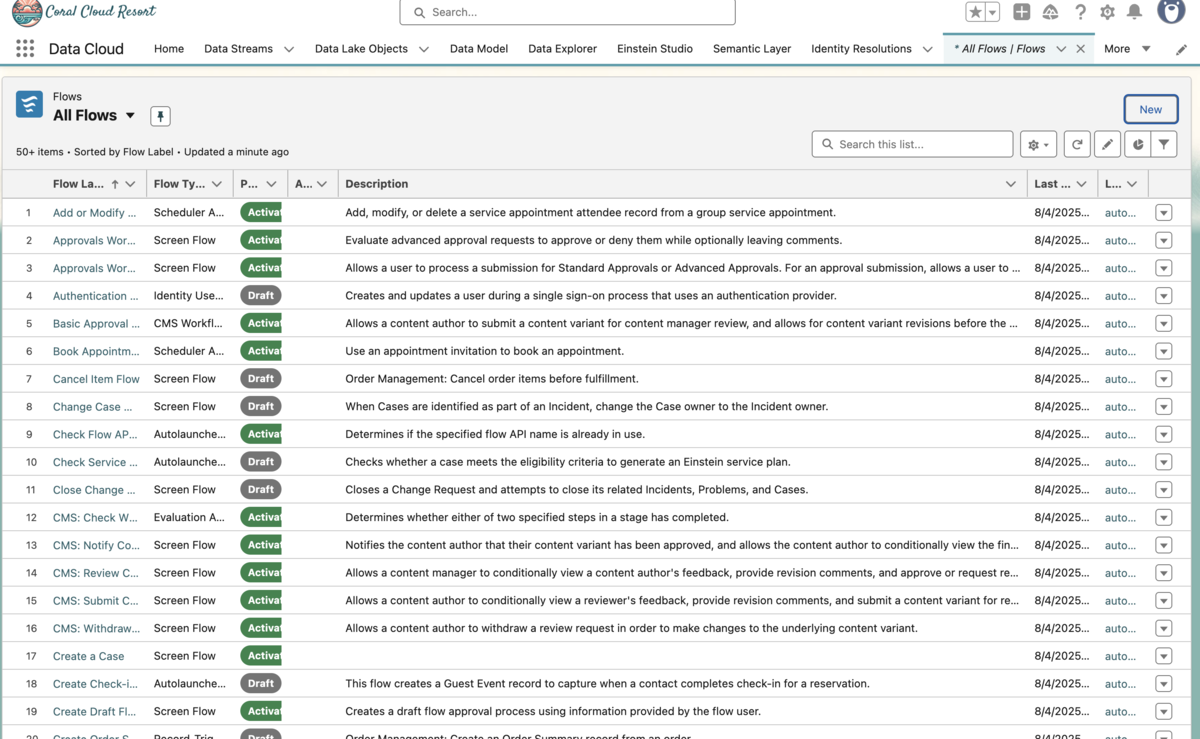This screenshot has height=739, width=1200.
Task: Open Flow Label column menu chevron
Action: [x=130, y=184]
